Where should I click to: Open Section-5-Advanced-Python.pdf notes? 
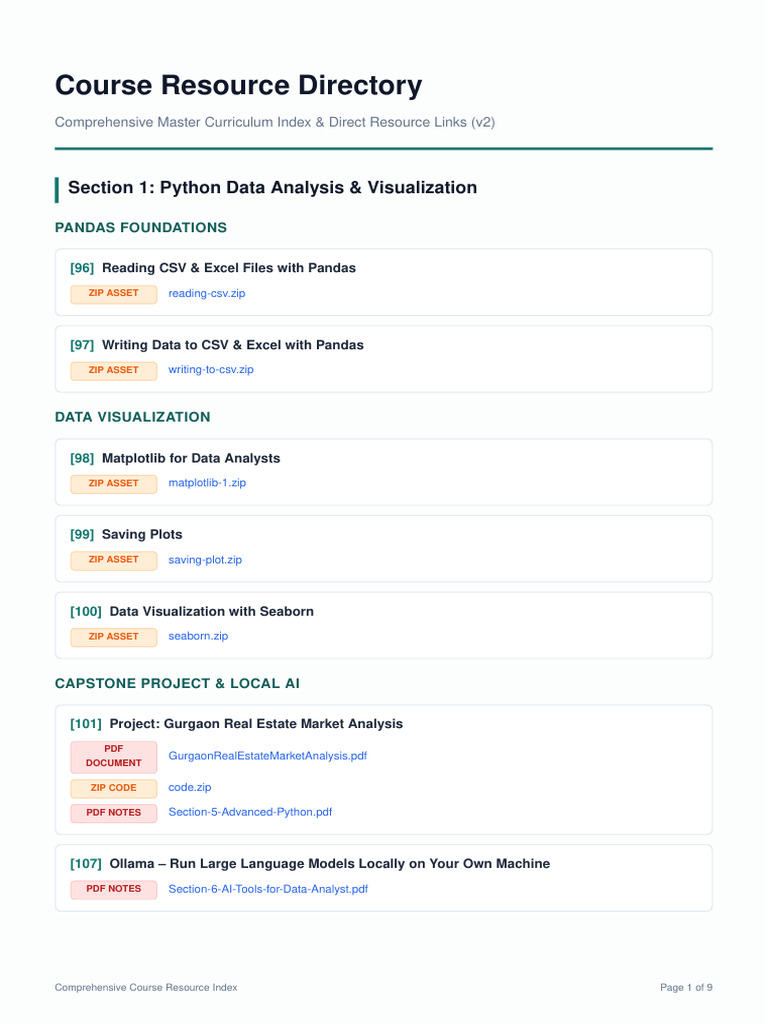tap(250, 813)
